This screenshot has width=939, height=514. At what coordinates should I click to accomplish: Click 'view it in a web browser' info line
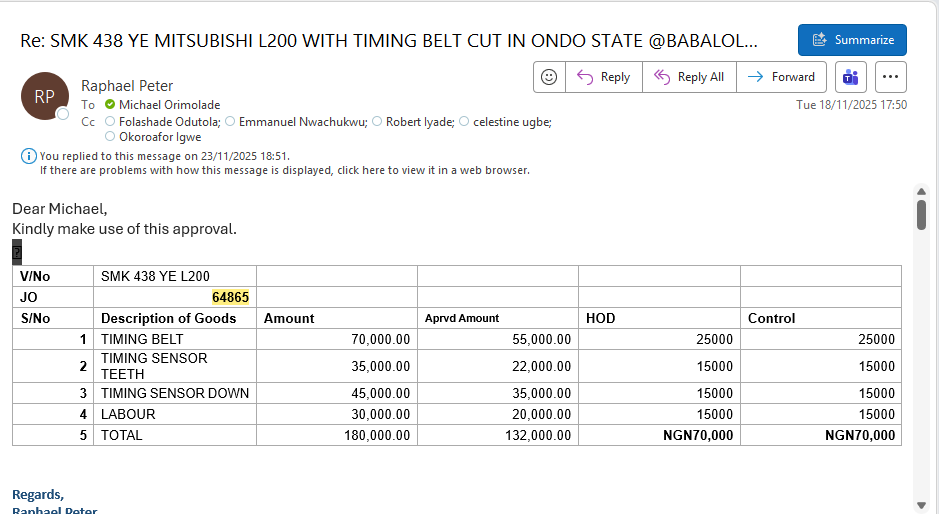[284, 171]
